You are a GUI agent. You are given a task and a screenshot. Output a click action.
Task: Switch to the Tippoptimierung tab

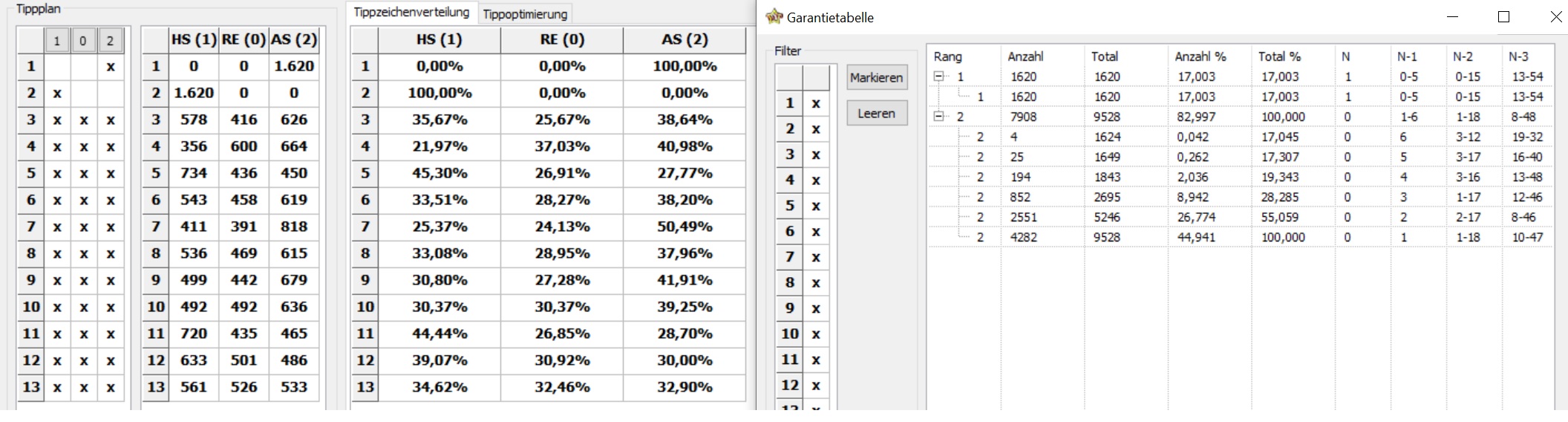coord(525,13)
